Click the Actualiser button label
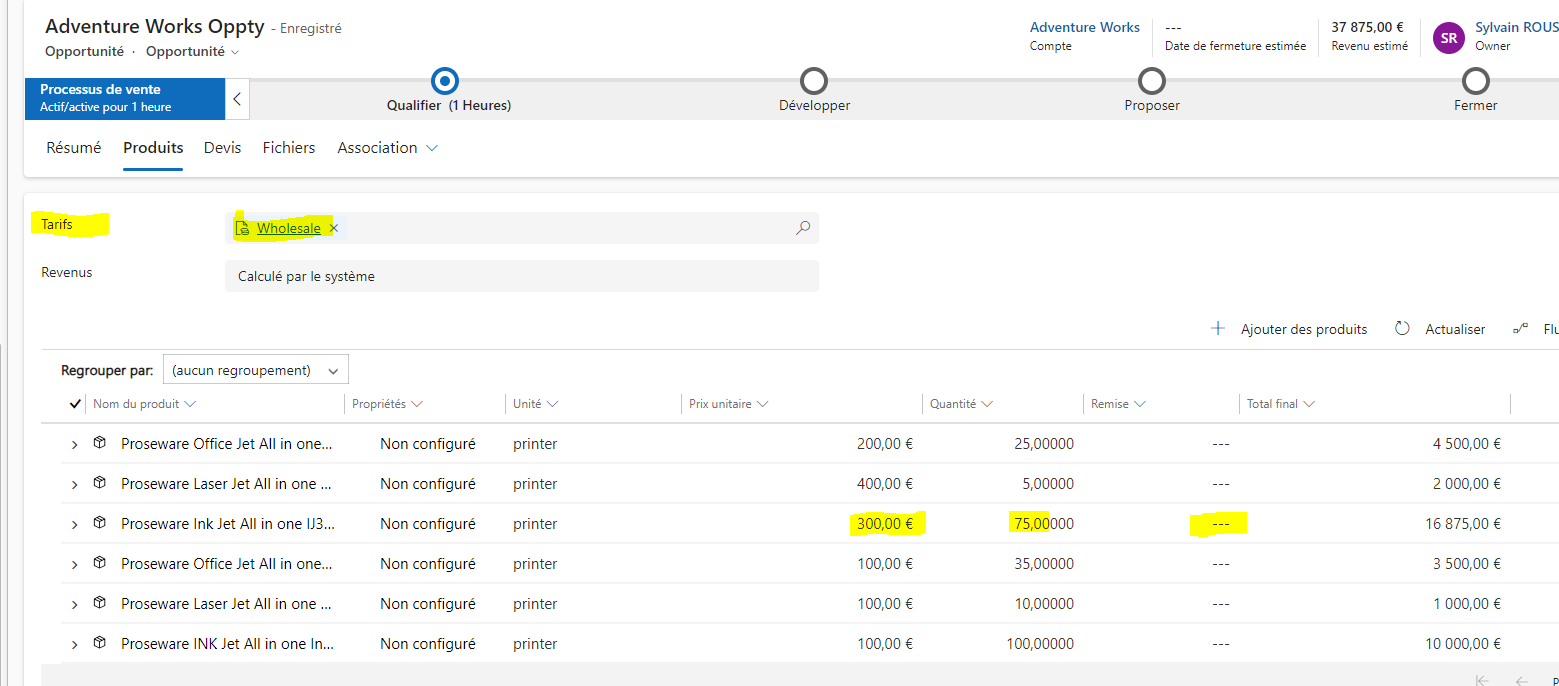The image size is (1559, 686). pyautogui.click(x=1455, y=329)
